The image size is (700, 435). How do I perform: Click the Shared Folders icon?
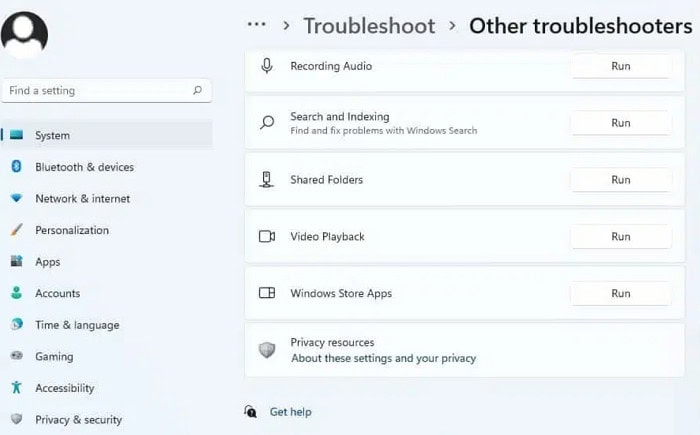coord(267,180)
